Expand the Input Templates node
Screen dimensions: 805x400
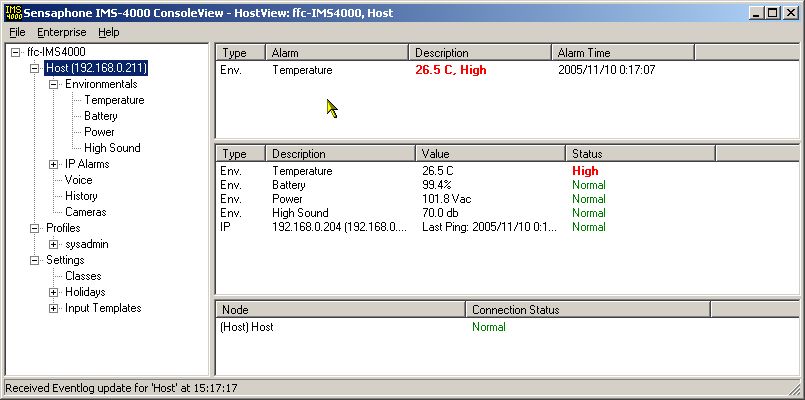tap(53, 309)
